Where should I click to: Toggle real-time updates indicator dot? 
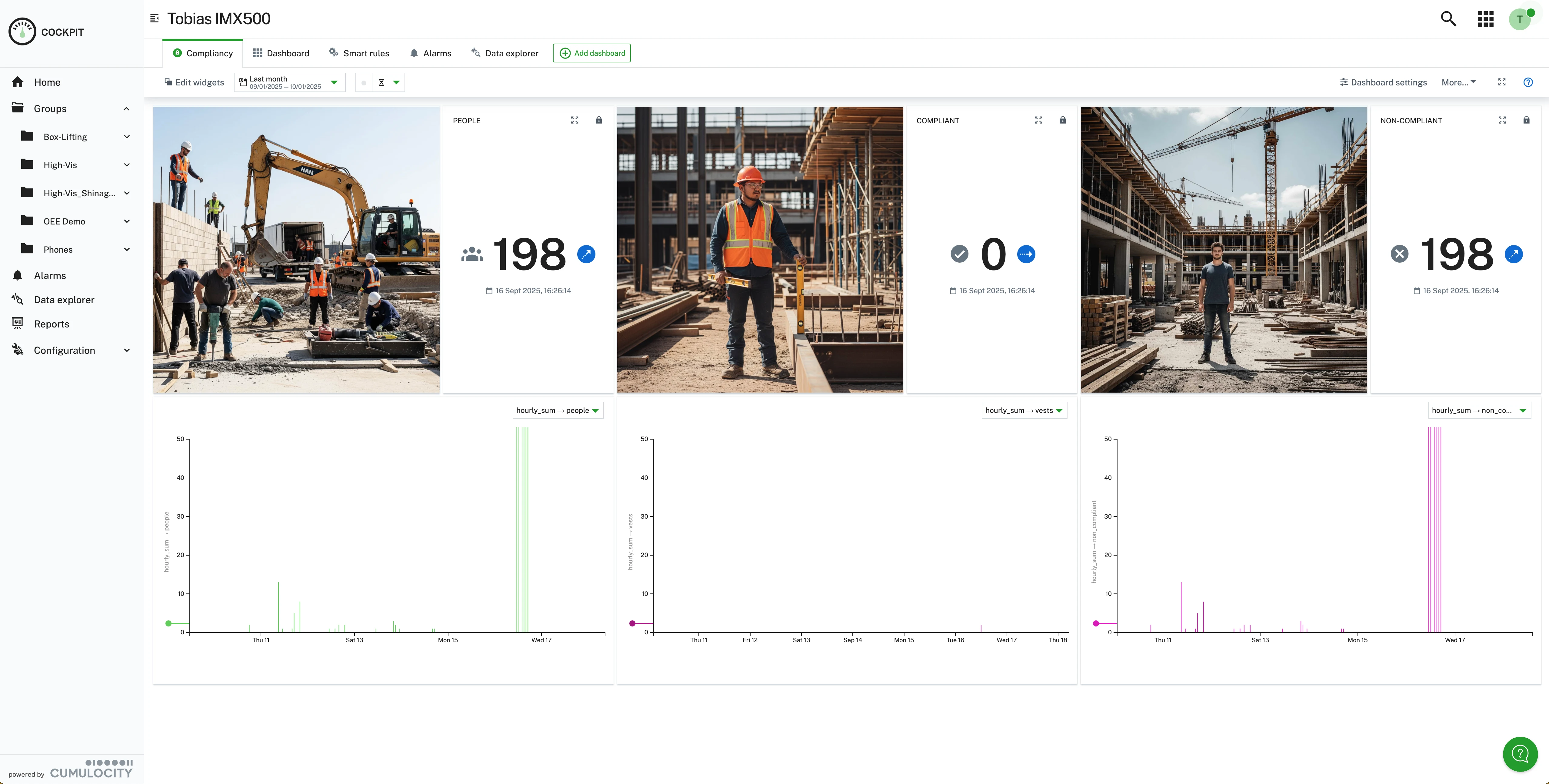click(x=364, y=82)
